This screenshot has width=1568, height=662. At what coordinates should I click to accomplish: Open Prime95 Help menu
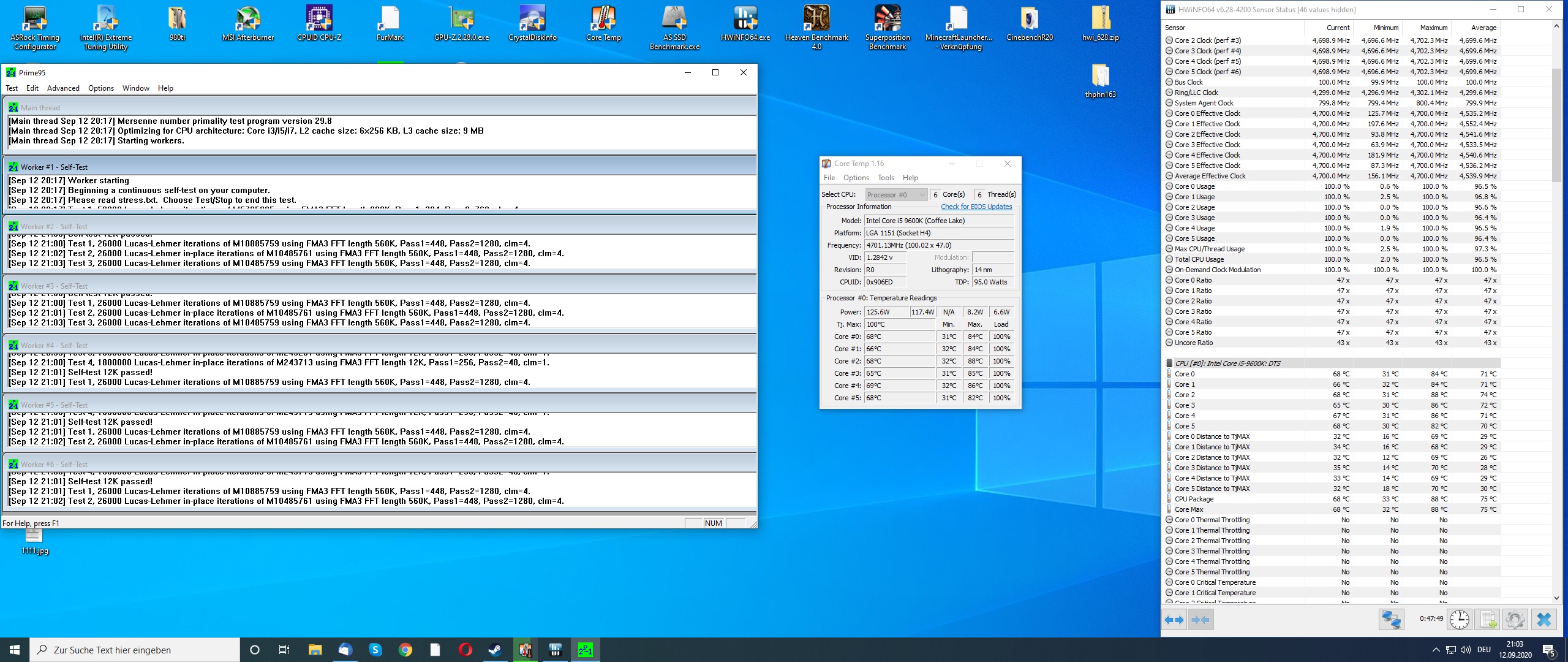point(165,88)
